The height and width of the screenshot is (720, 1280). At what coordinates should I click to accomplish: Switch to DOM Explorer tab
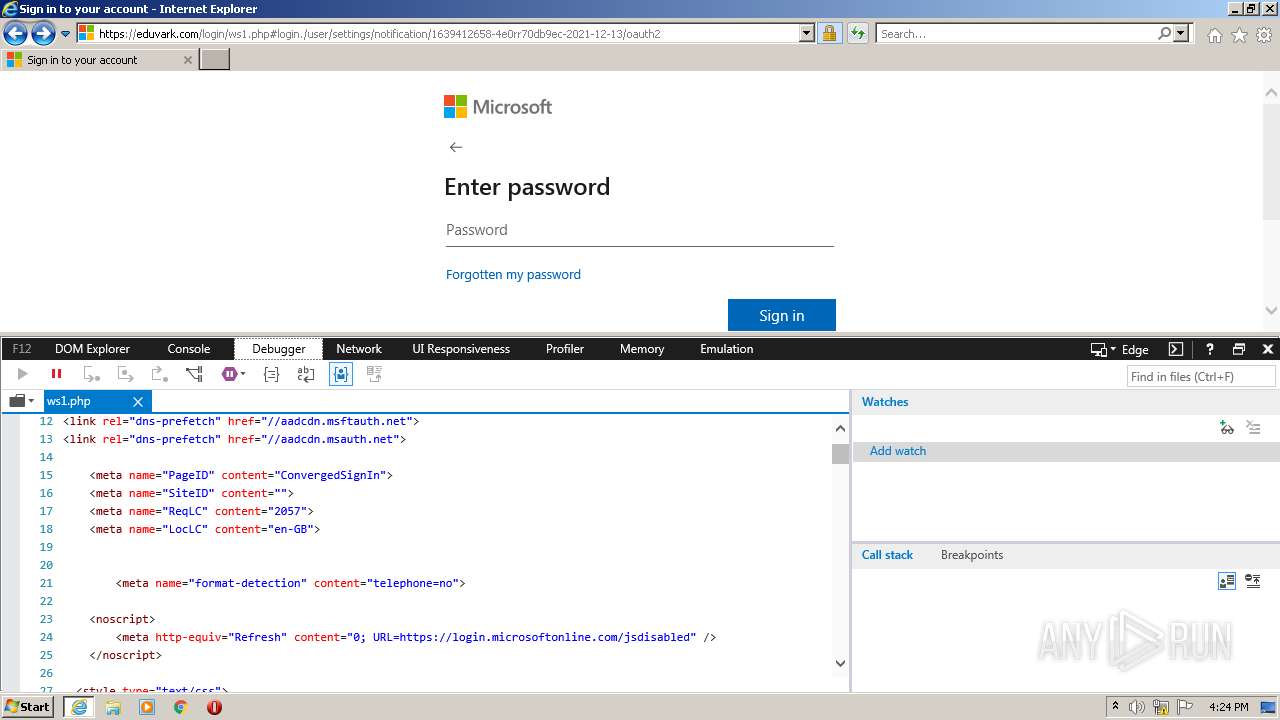point(92,349)
